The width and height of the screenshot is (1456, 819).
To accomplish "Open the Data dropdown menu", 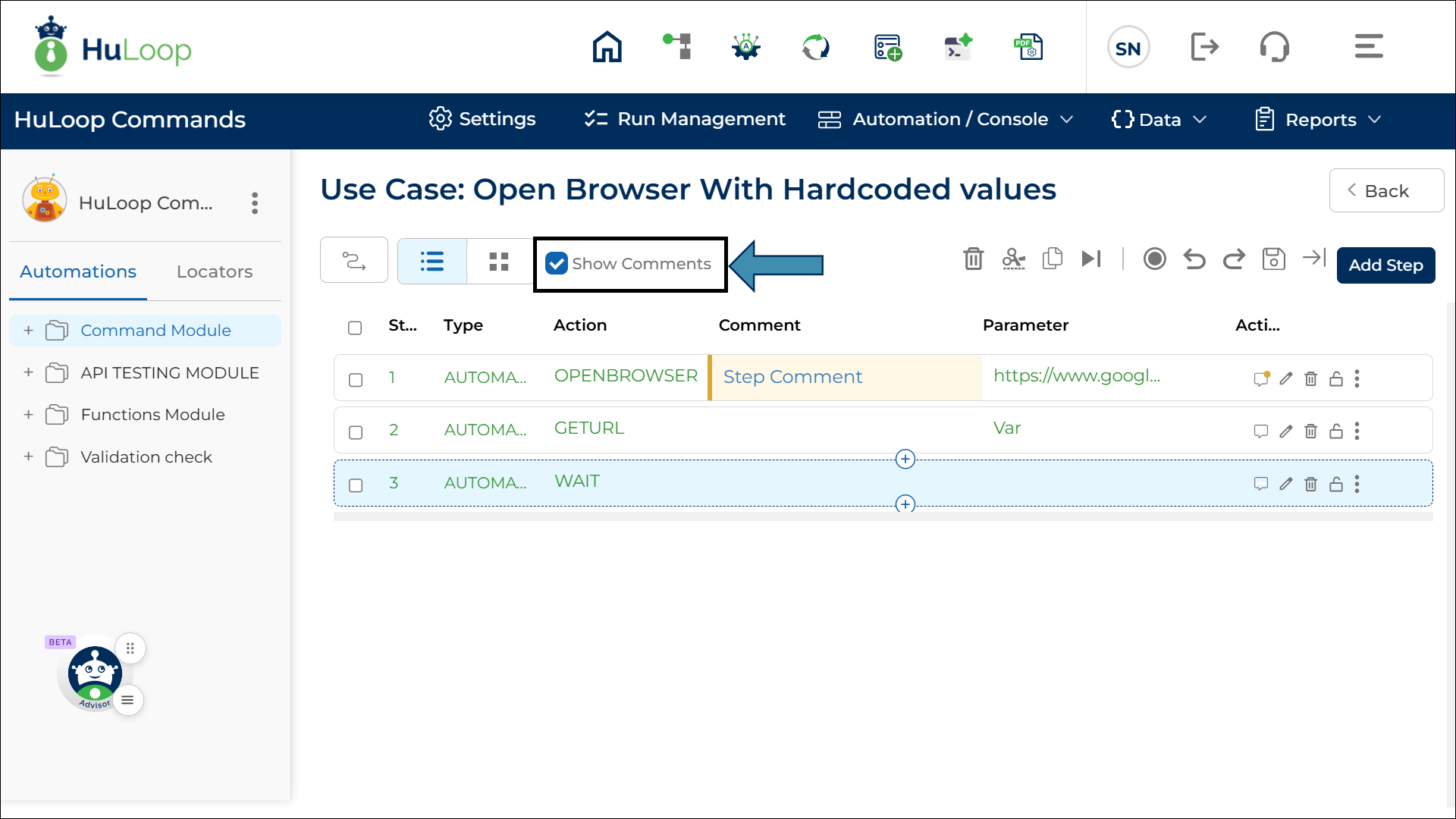I will pyautogui.click(x=1159, y=120).
